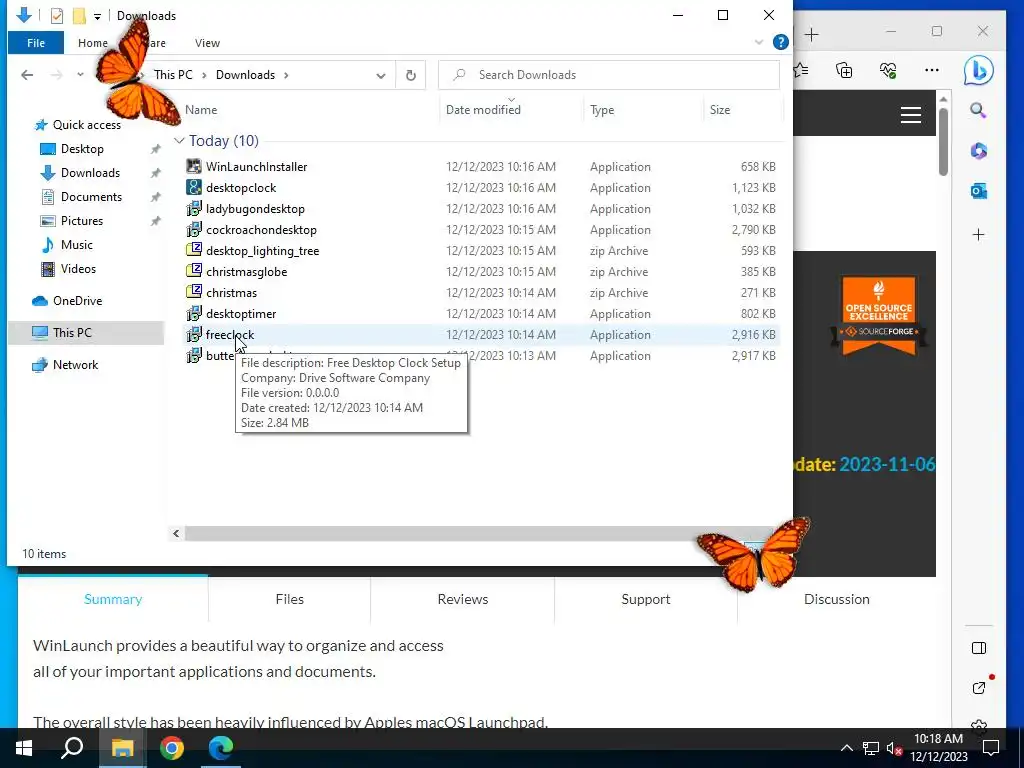The width and height of the screenshot is (1024, 768).
Task: Open the notification center in taskbar
Action: pos(991,748)
